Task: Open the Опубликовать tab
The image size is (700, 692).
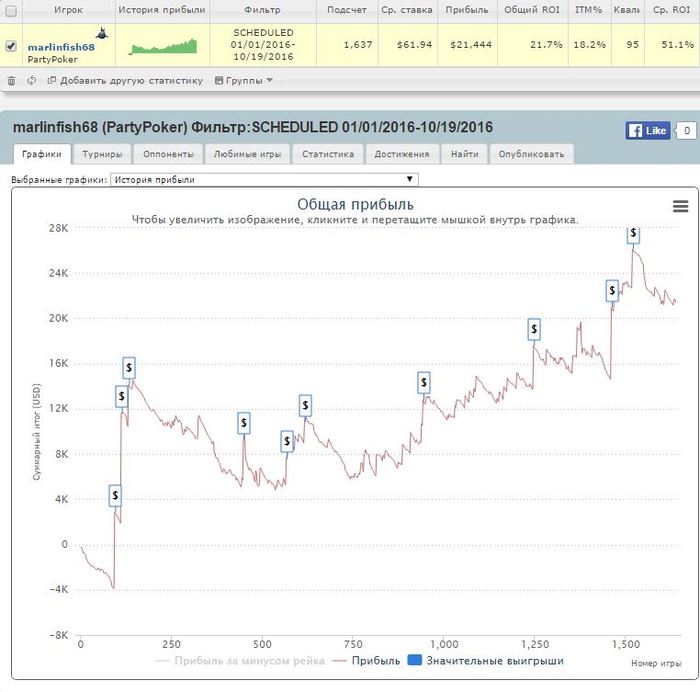Action: 531,154
